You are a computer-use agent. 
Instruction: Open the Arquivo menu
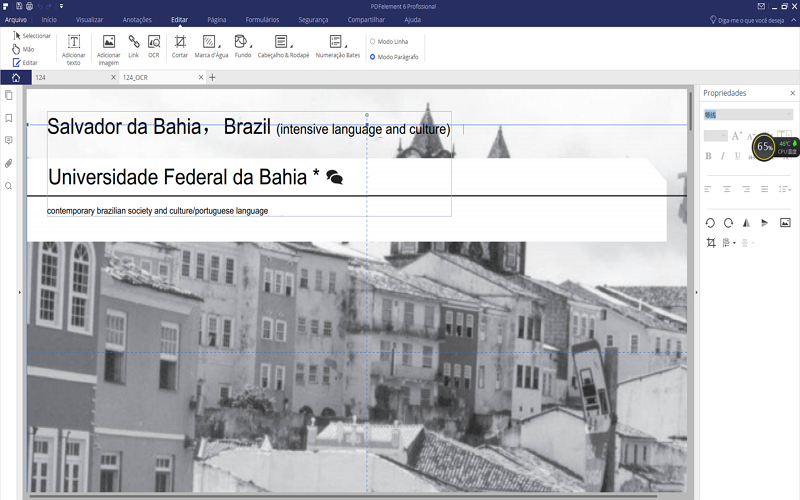point(15,19)
